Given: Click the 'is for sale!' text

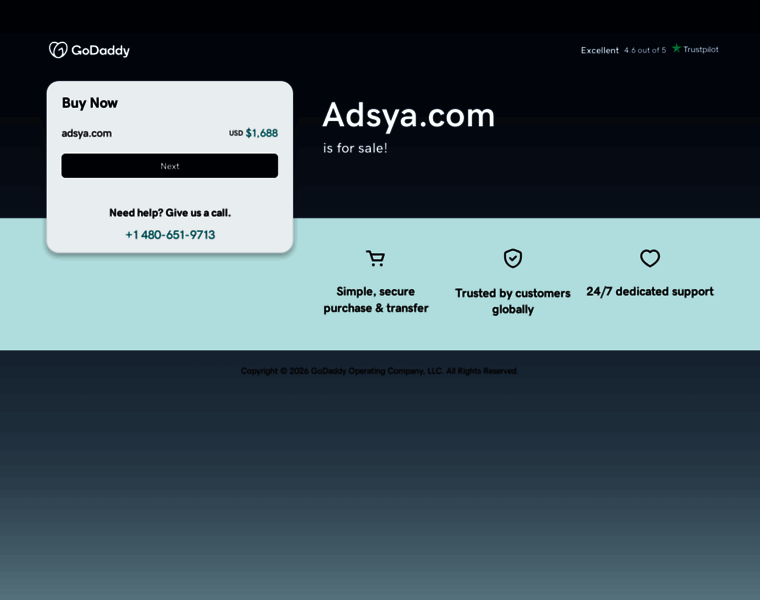Looking at the screenshot, I should pos(355,148).
